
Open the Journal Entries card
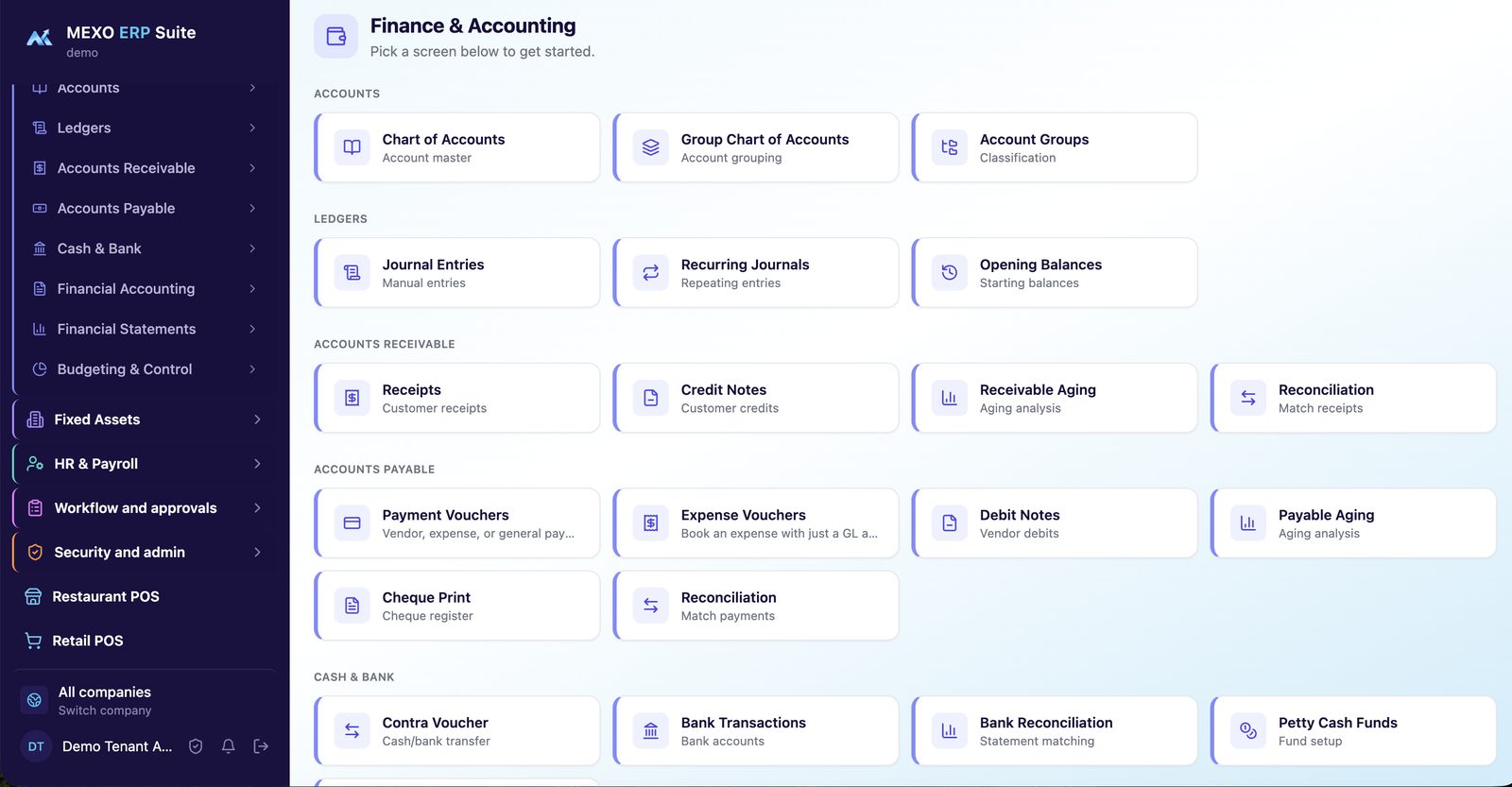(457, 273)
